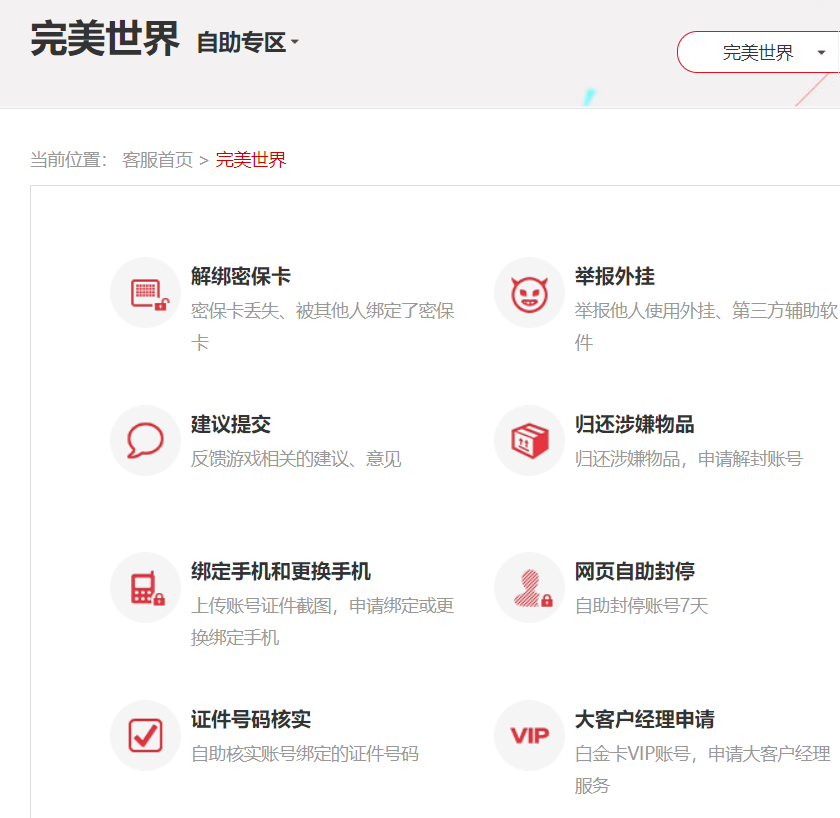The image size is (840, 818).
Task: Click the 解绑密保卡 card icon
Action: pos(145,292)
